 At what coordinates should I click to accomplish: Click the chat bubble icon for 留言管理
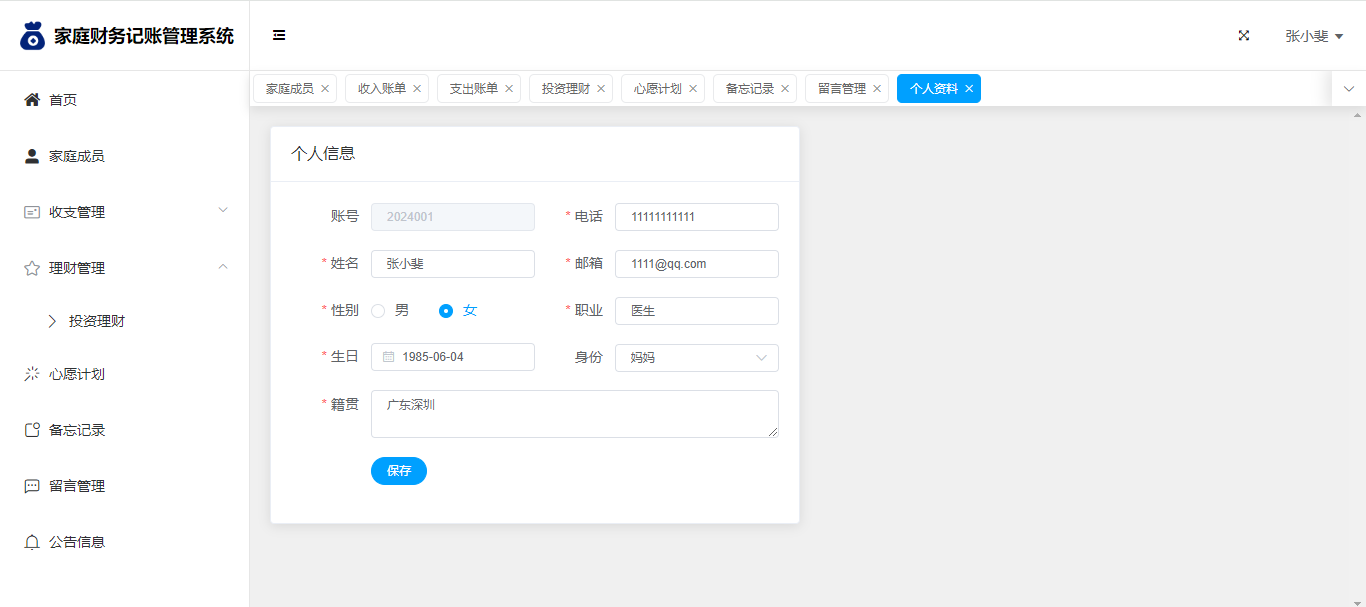[32, 486]
